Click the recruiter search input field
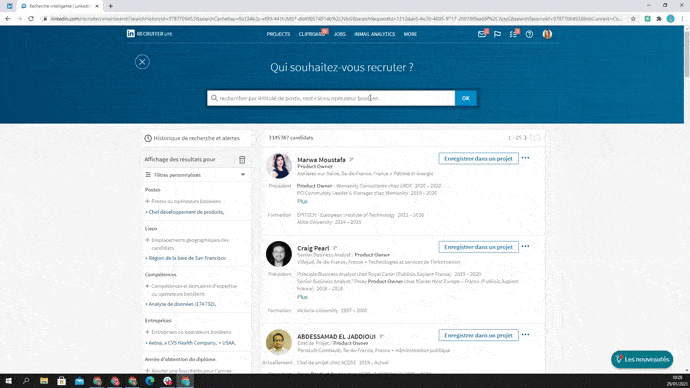Viewport: 690px width, 388px height. click(x=331, y=98)
